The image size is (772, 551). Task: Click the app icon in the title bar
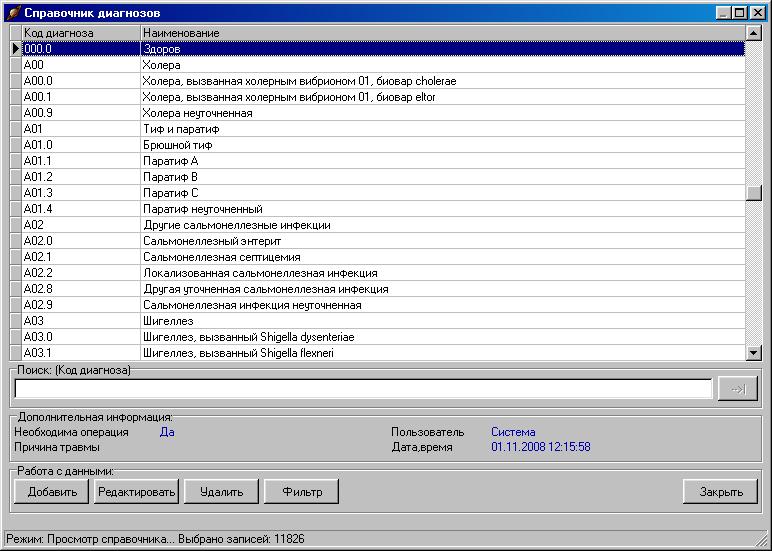(13, 12)
